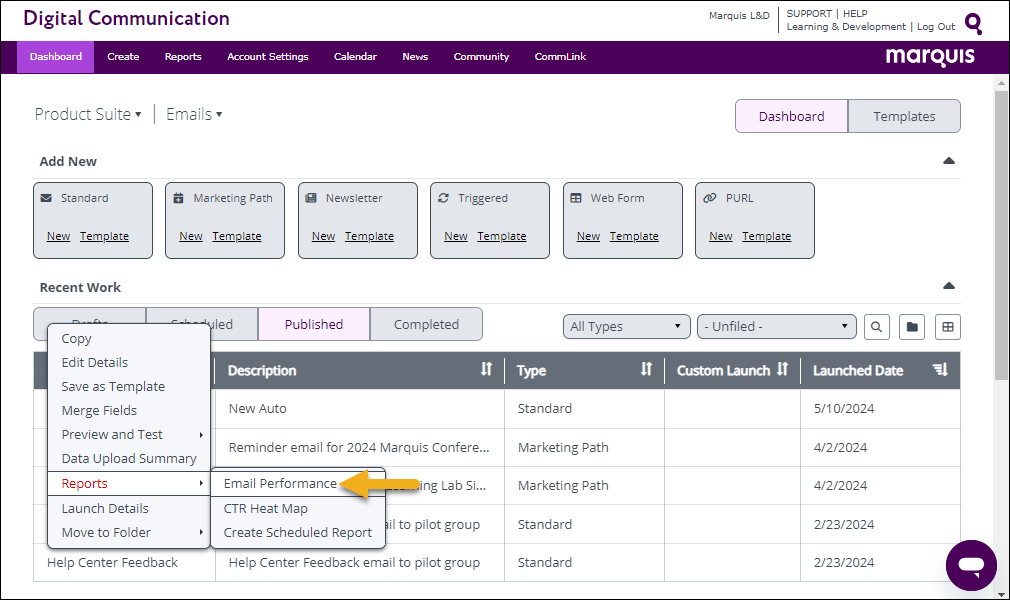Viewport: 1010px width, 600px height.
Task: Sort by the Description column arrows
Action: 486,369
